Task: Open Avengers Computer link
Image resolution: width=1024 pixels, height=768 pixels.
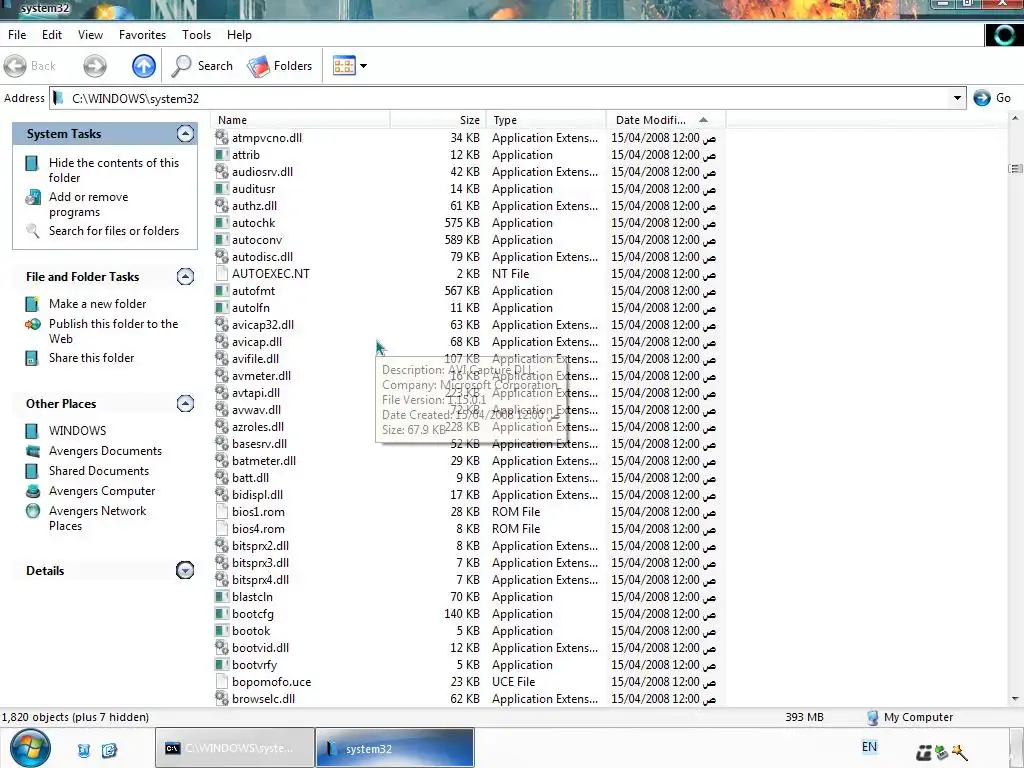Action: (102, 491)
